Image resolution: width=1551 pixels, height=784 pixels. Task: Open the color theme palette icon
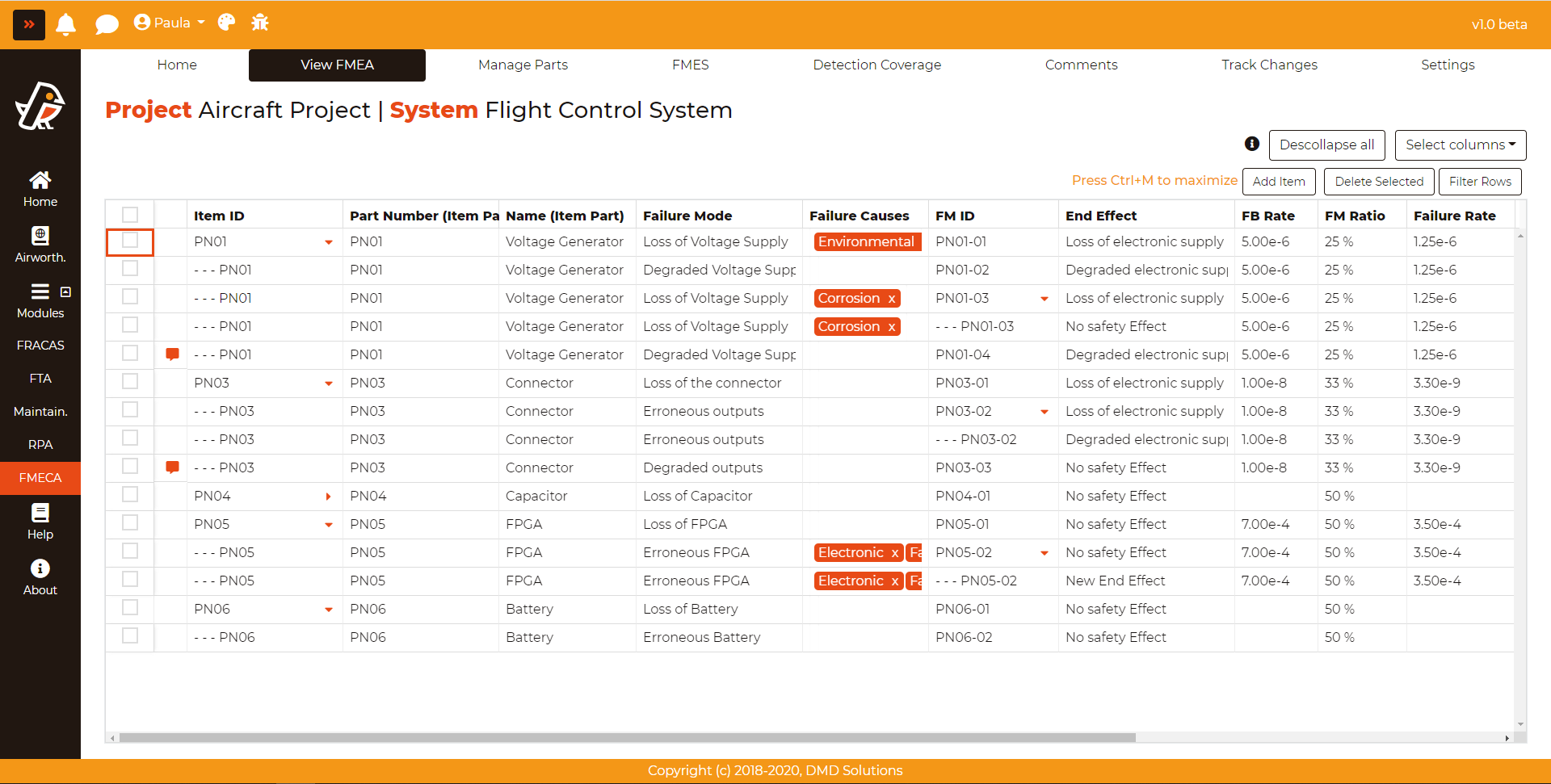[227, 23]
